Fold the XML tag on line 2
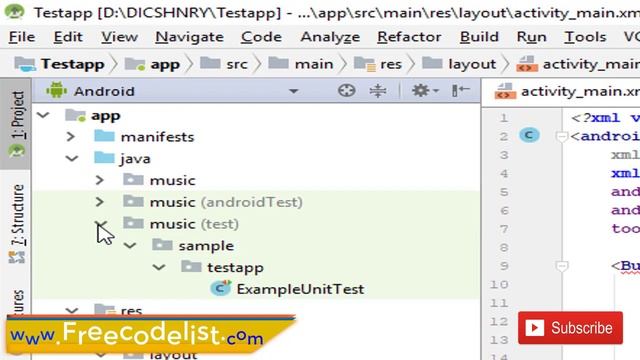The image size is (640, 360). (562, 136)
